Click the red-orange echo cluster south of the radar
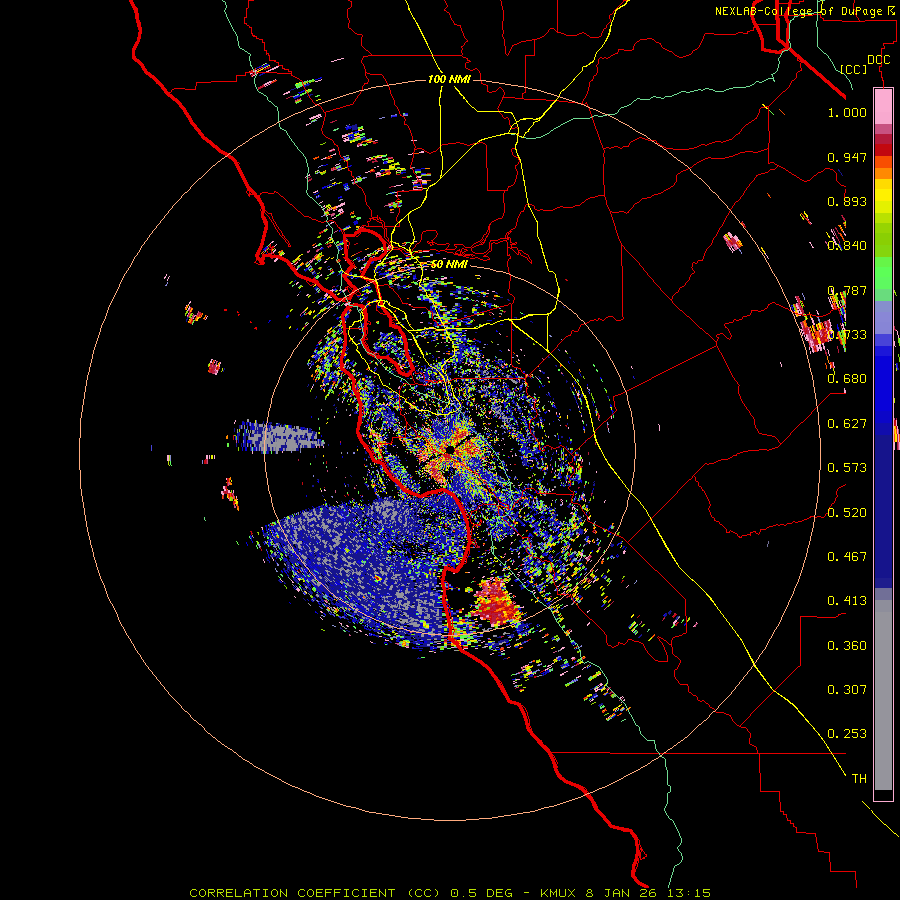Image resolution: width=900 pixels, height=900 pixels. pyautogui.click(x=494, y=604)
